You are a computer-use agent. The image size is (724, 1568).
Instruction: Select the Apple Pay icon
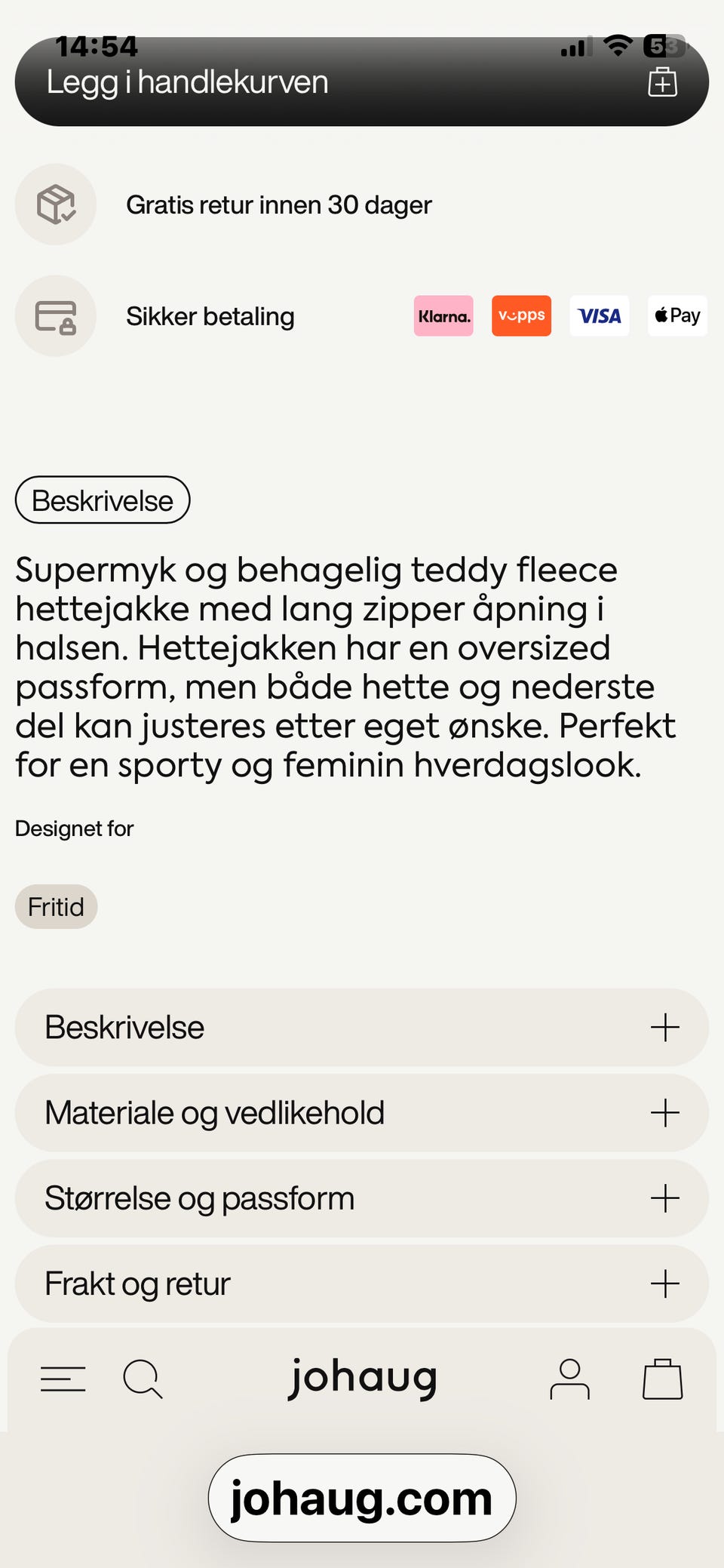[676, 316]
